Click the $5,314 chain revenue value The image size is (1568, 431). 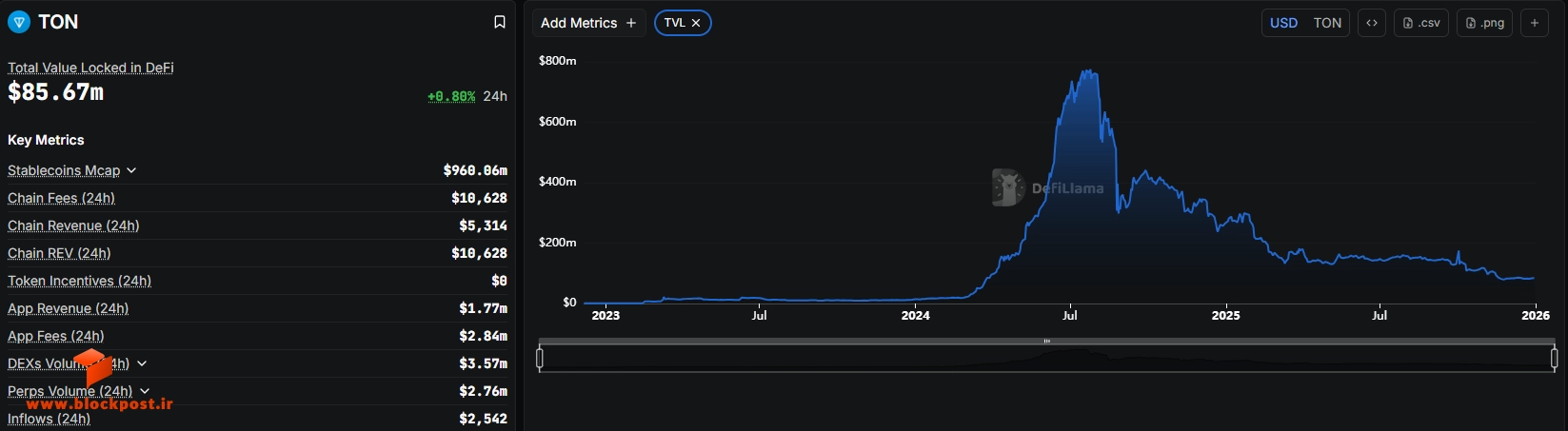coord(483,225)
